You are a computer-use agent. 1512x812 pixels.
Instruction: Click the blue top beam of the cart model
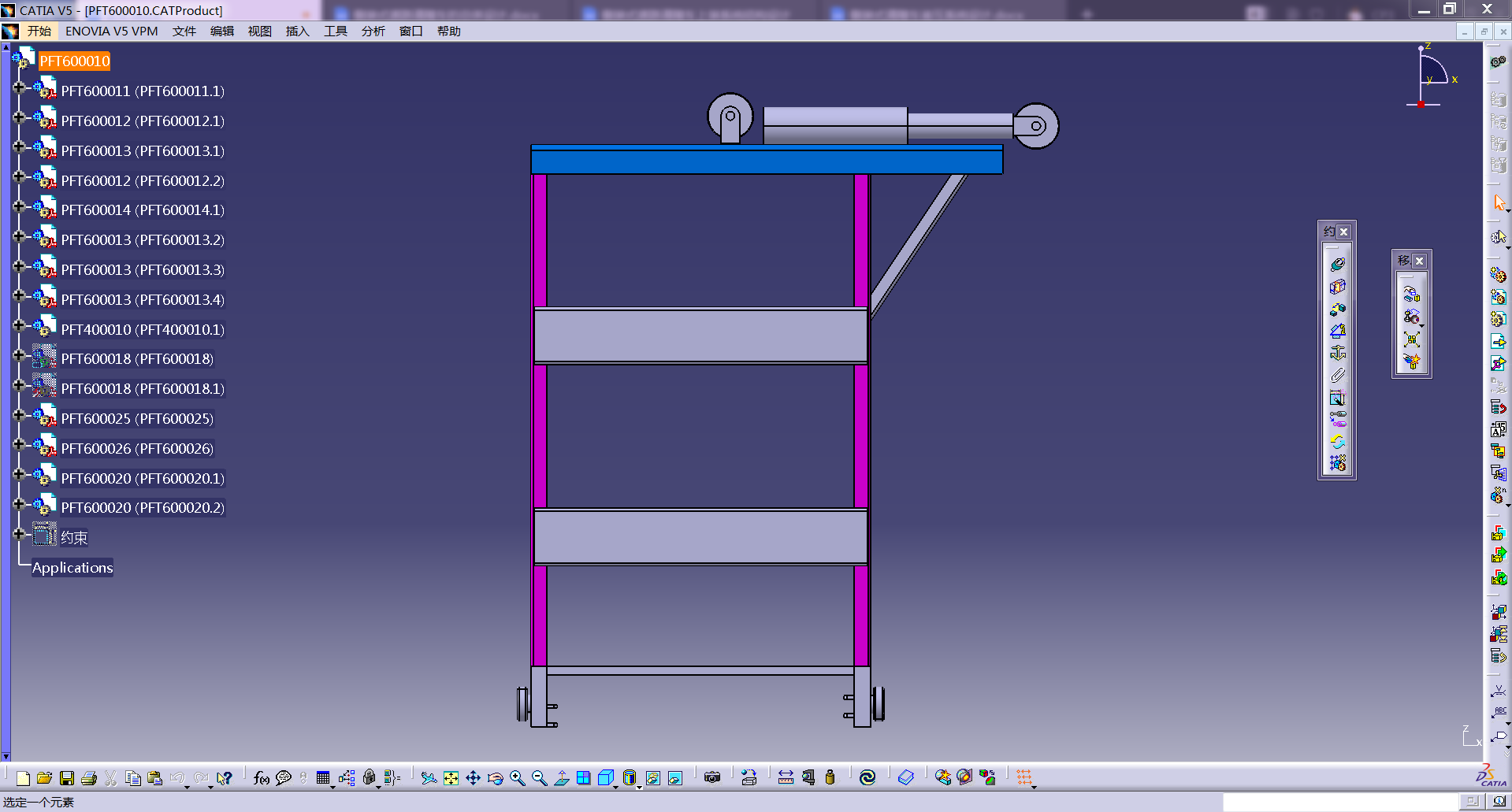click(767, 160)
